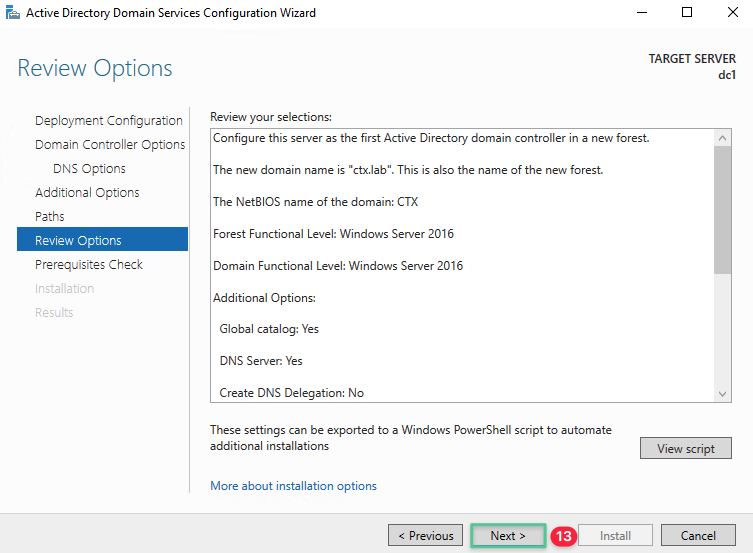Viewport: 753px width, 553px height.
Task: Click 'Domain Functional Level: Windows Server 2016' line
Action: click(x=338, y=266)
